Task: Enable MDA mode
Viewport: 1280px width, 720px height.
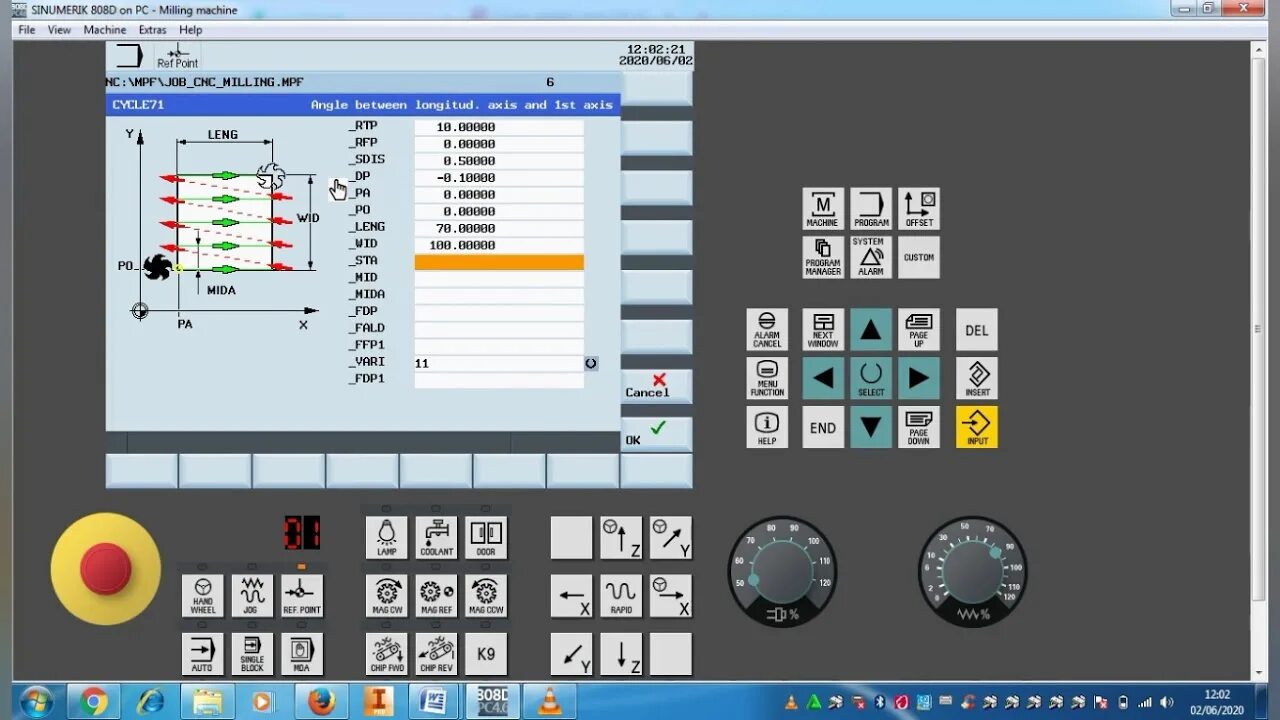Action: pos(302,654)
